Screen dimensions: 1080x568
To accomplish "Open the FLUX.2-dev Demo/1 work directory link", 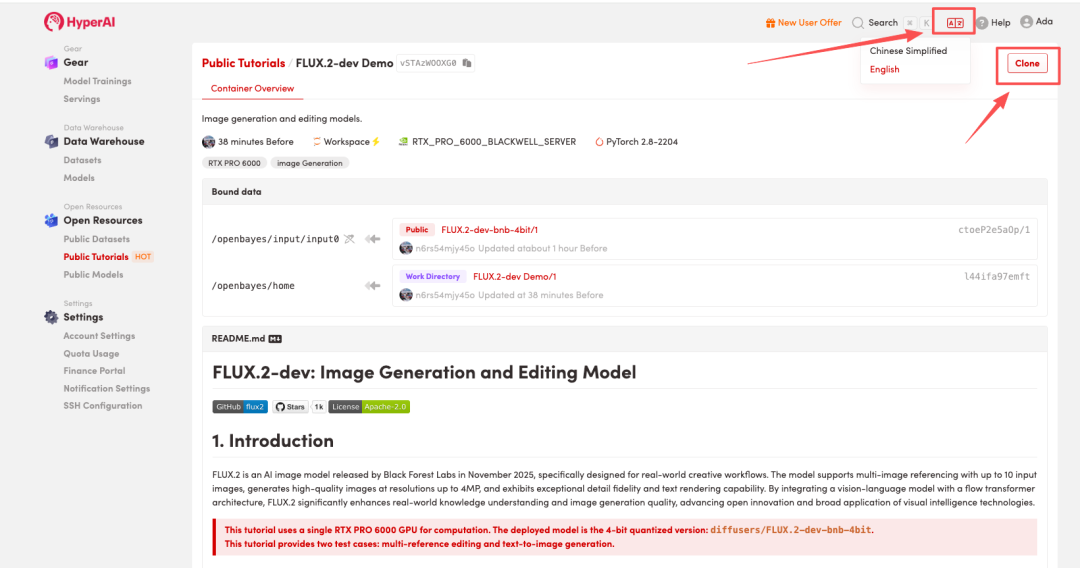I will click(x=514, y=277).
